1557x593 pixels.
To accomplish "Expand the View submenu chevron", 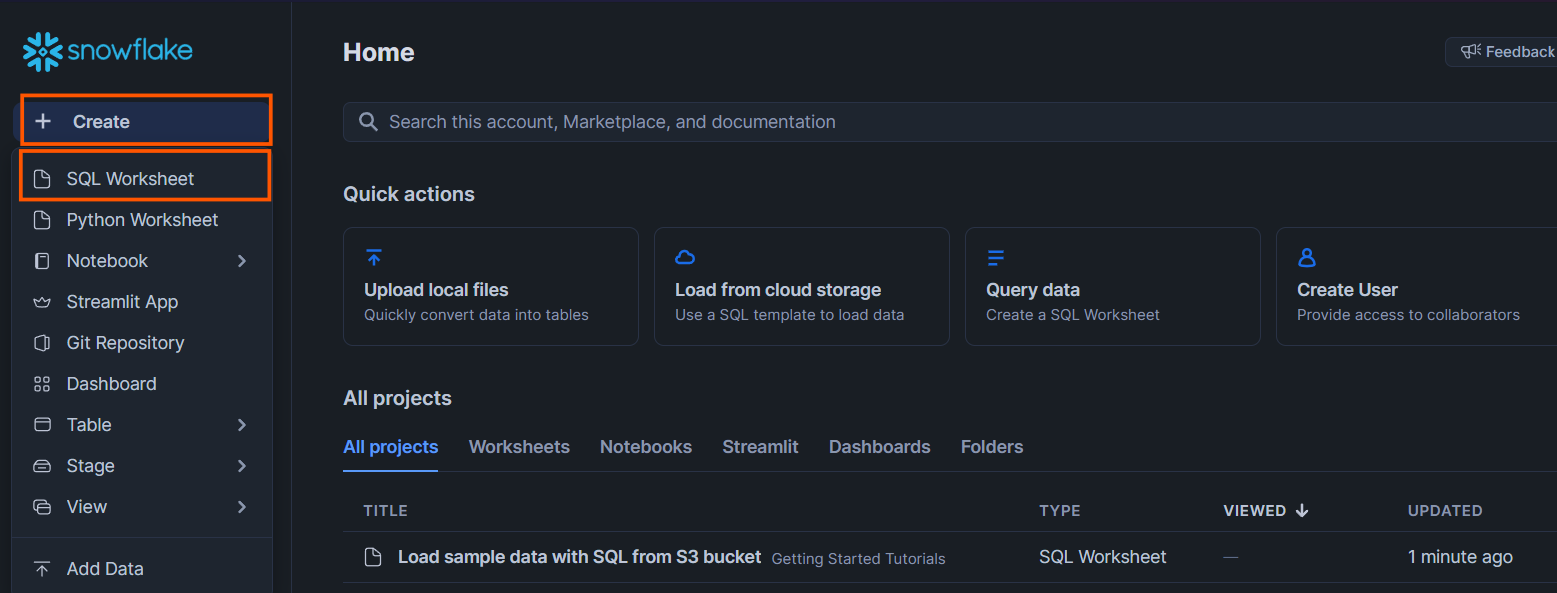I will 242,507.
